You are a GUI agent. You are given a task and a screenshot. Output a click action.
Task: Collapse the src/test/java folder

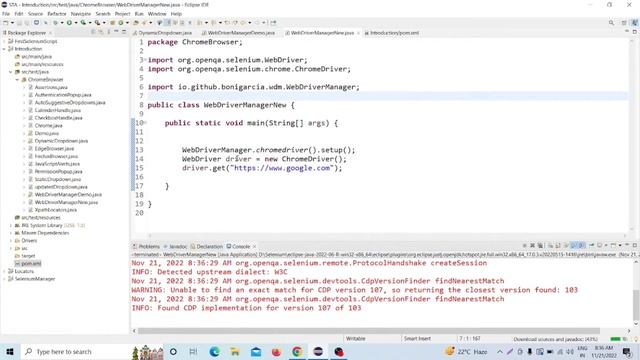(11, 72)
